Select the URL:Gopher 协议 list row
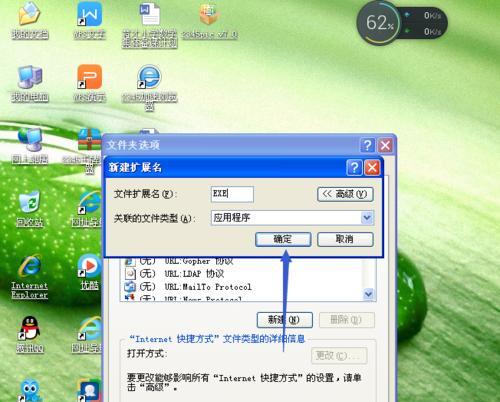 242,262
